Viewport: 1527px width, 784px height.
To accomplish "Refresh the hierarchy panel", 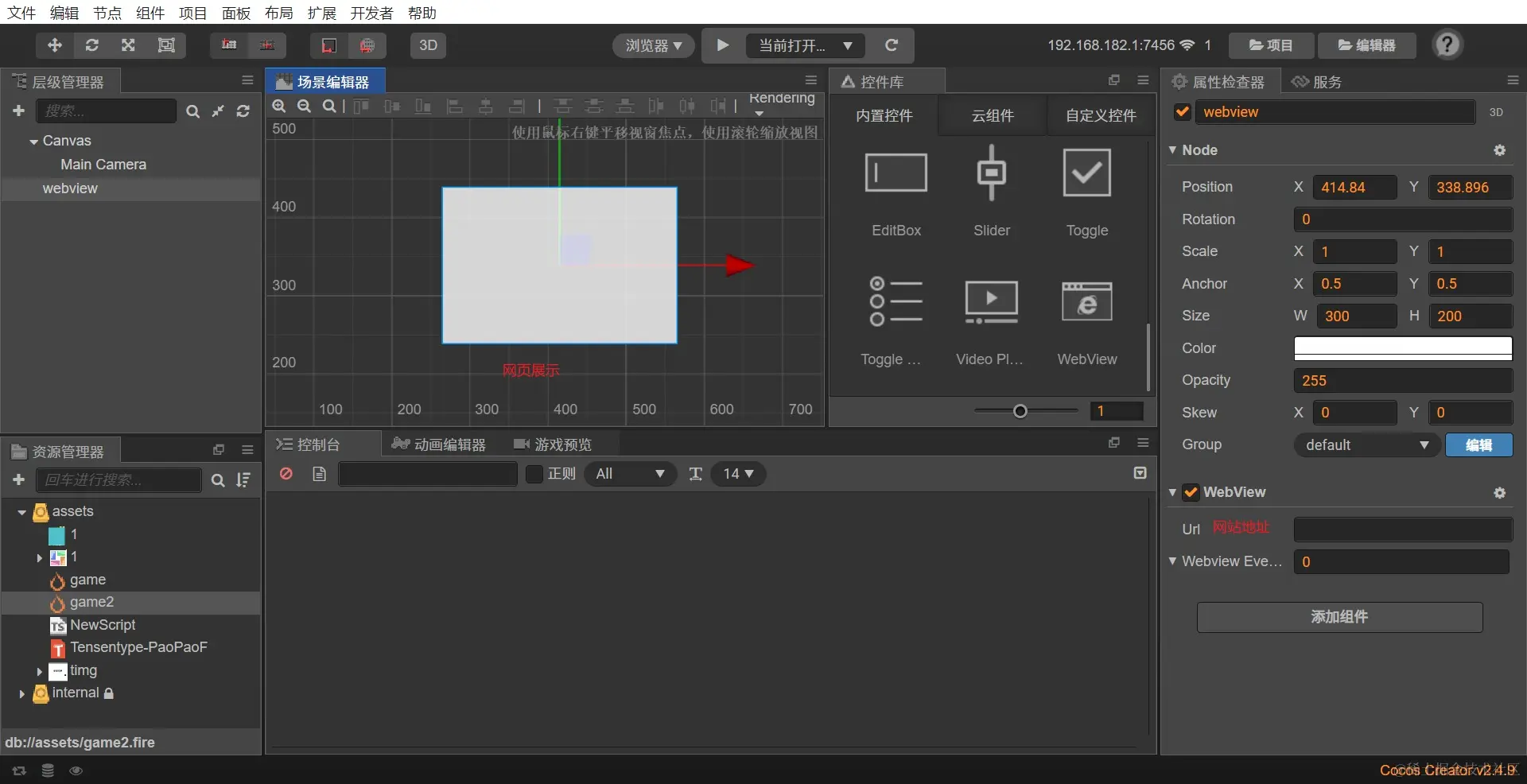I will coord(243,111).
